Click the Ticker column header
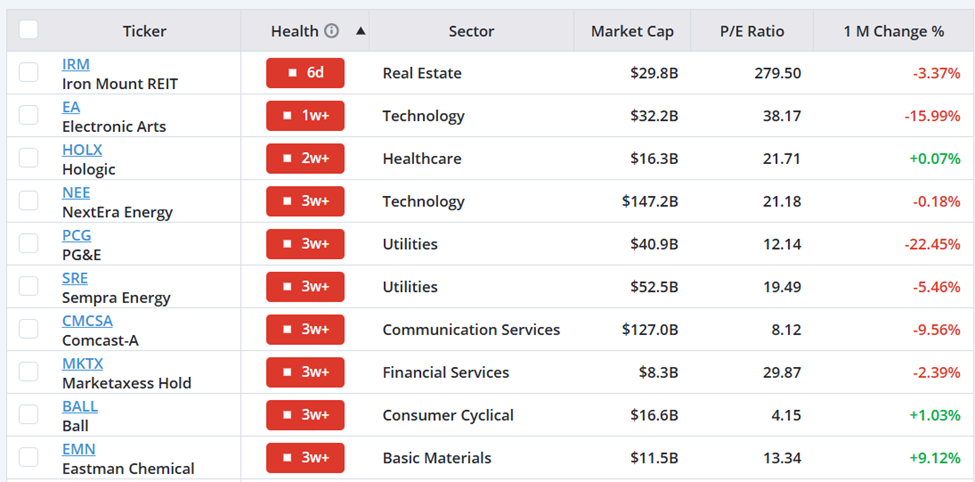 pos(144,31)
